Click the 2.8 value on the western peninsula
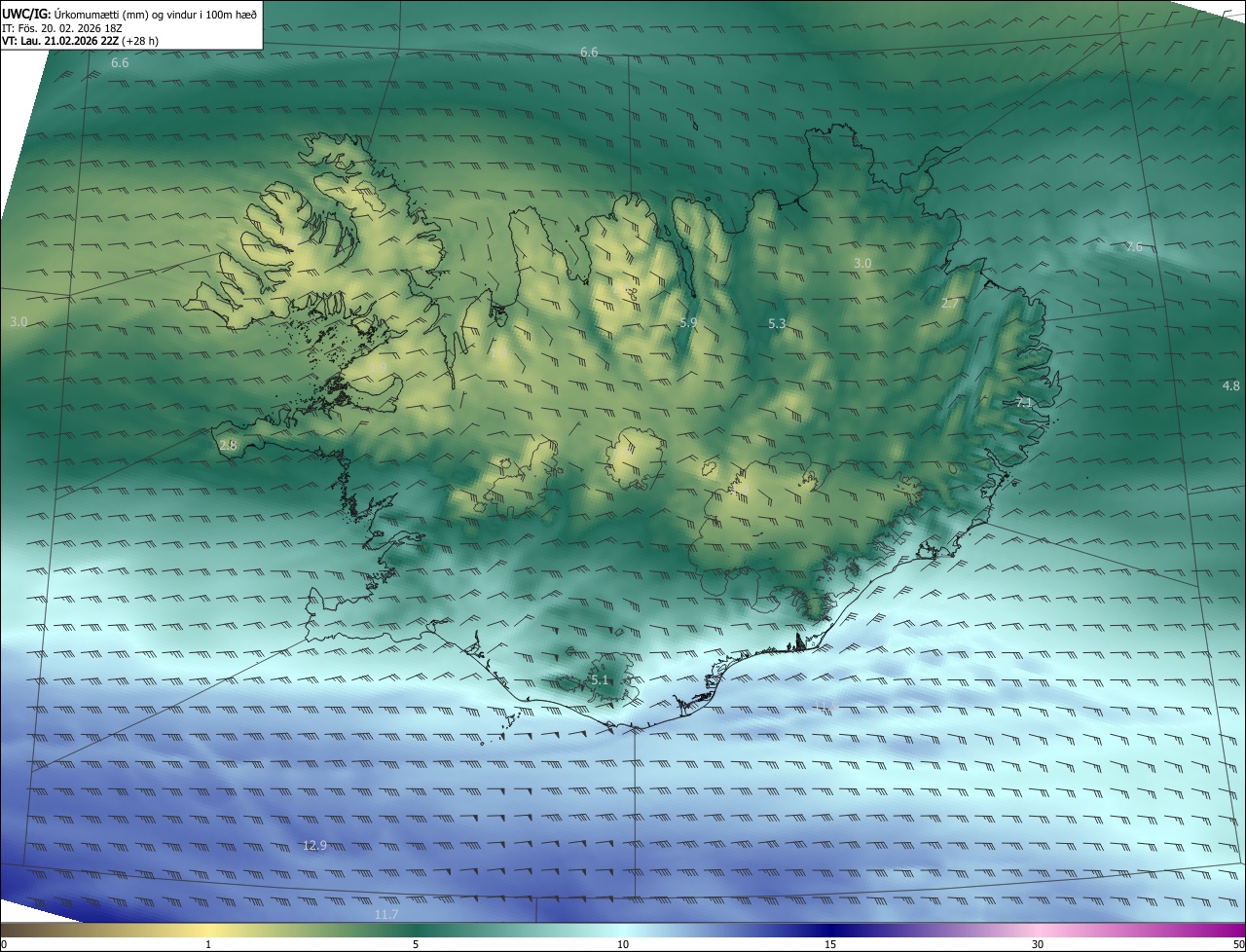 (228, 445)
